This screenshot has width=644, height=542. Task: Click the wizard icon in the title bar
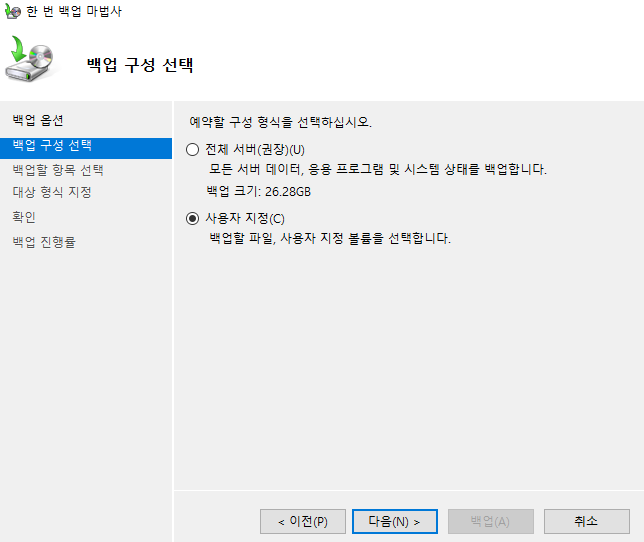[x=12, y=11]
